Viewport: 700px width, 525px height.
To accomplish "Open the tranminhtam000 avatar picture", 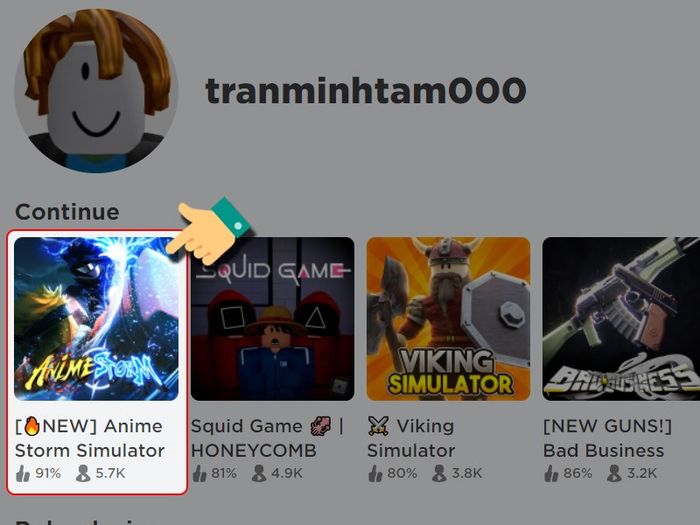I will [96, 90].
